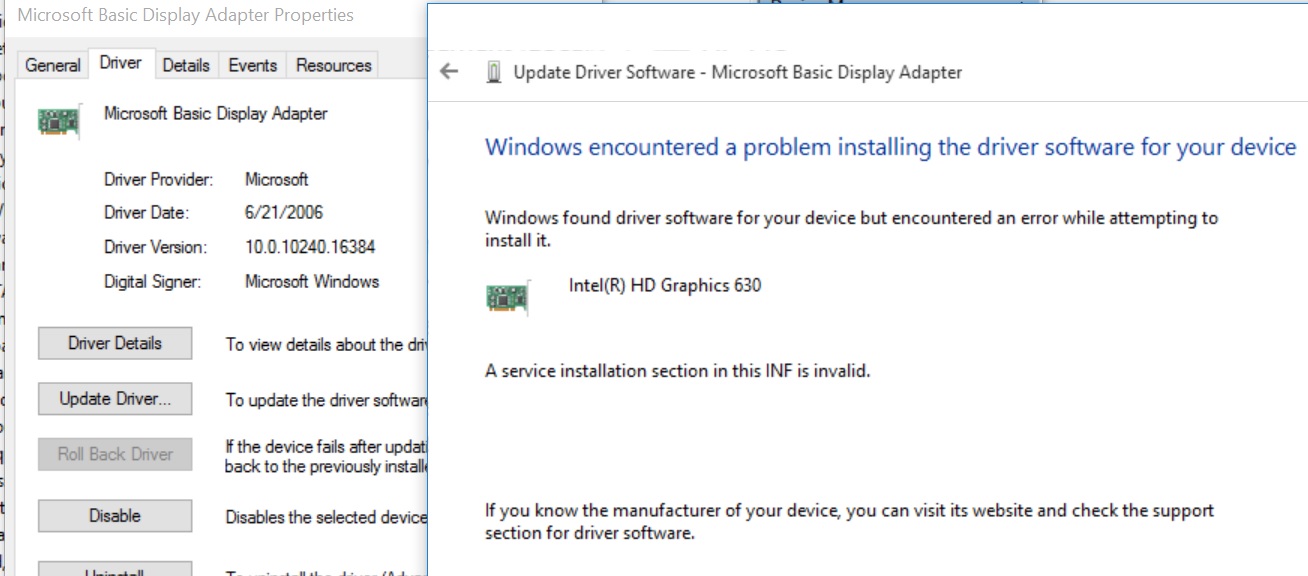Click the Driver Details button
The width and height of the screenshot is (1308, 576).
(x=115, y=343)
